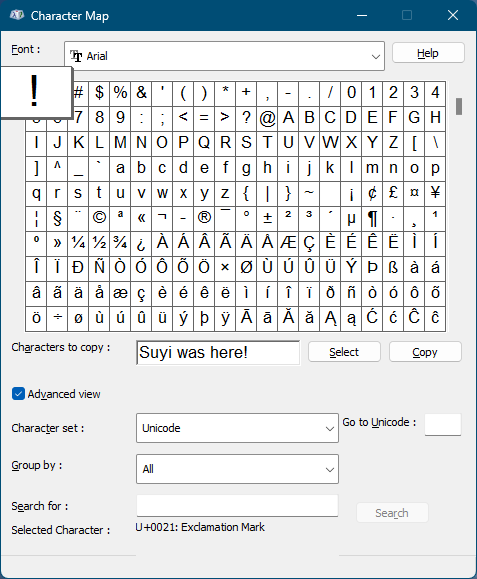Select the one half ½ fraction

pyautogui.click(x=99, y=243)
